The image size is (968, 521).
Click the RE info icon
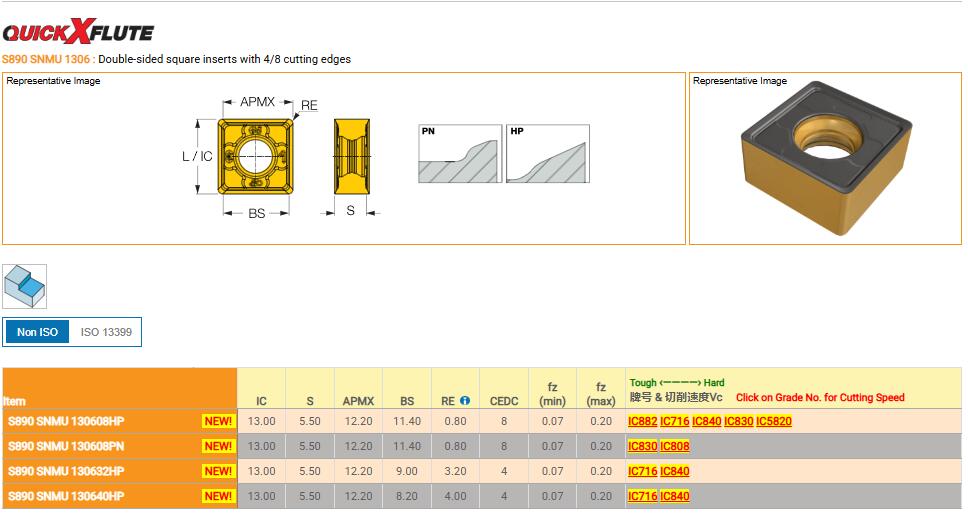(x=465, y=401)
